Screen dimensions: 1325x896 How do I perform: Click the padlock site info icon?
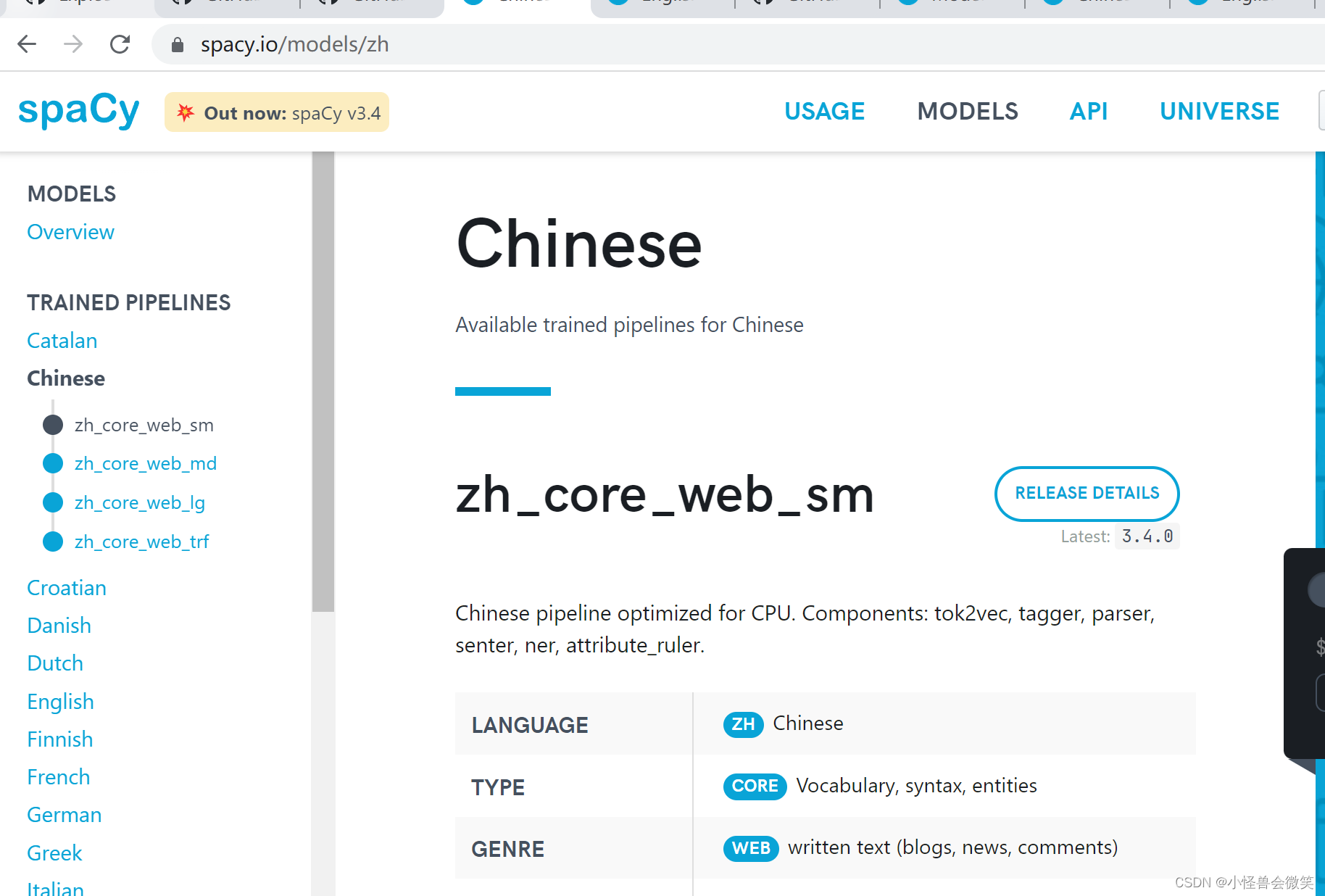(x=177, y=45)
